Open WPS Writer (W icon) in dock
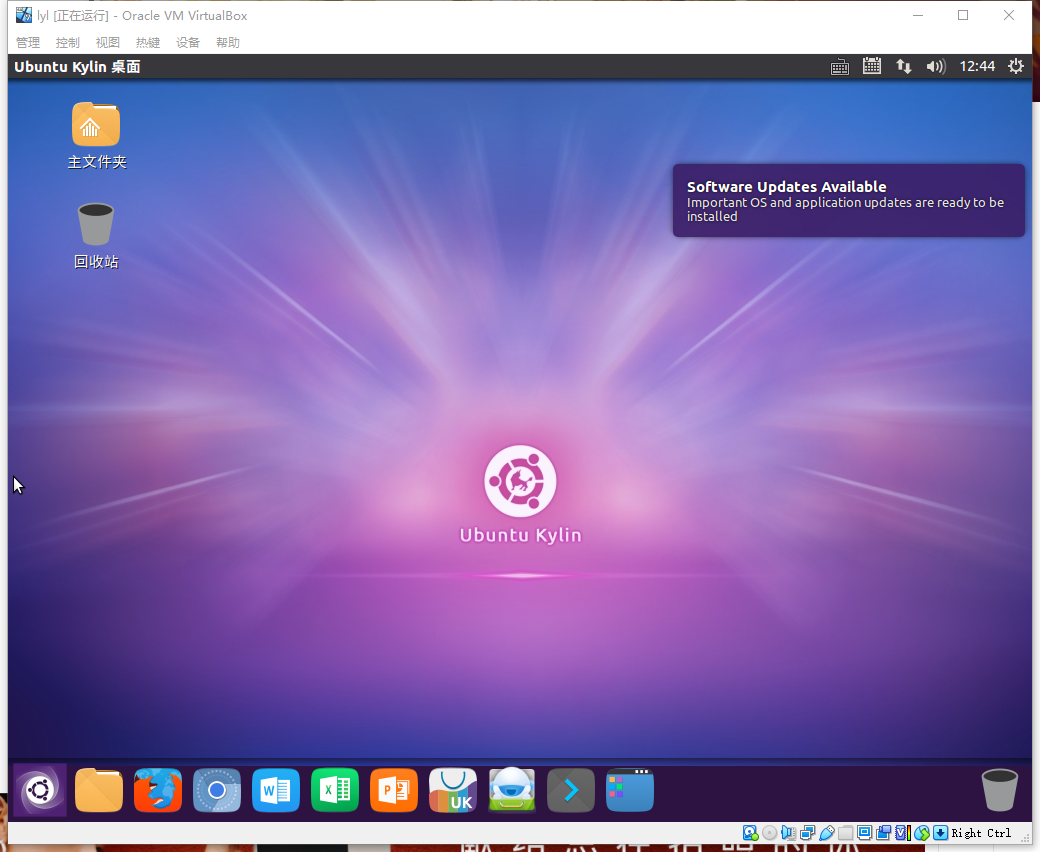 pyautogui.click(x=276, y=790)
